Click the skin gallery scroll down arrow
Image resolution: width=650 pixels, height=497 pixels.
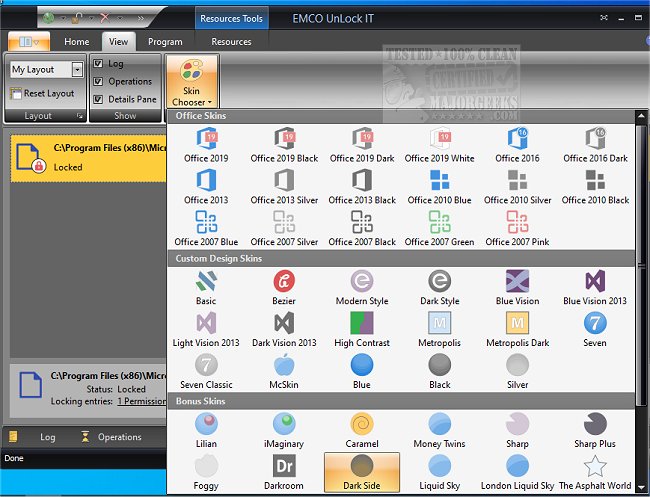click(x=641, y=487)
